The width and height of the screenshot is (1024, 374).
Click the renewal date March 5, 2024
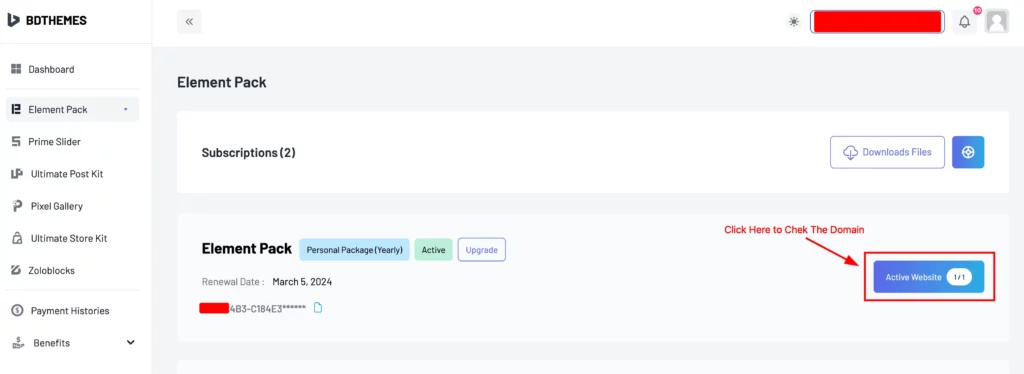point(303,282)
